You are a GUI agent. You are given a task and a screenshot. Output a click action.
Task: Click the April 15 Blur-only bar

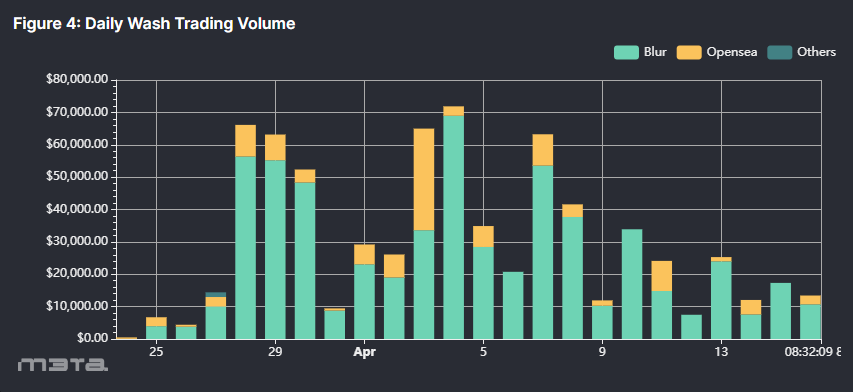(x=781, y=311)
